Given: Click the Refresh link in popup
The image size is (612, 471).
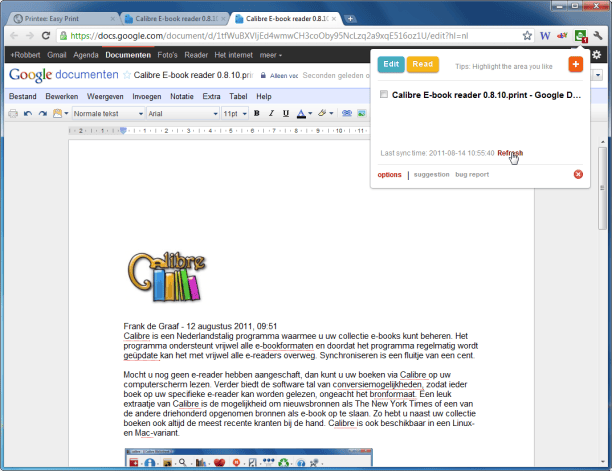Looking at the screenshot, I should 510,153.
